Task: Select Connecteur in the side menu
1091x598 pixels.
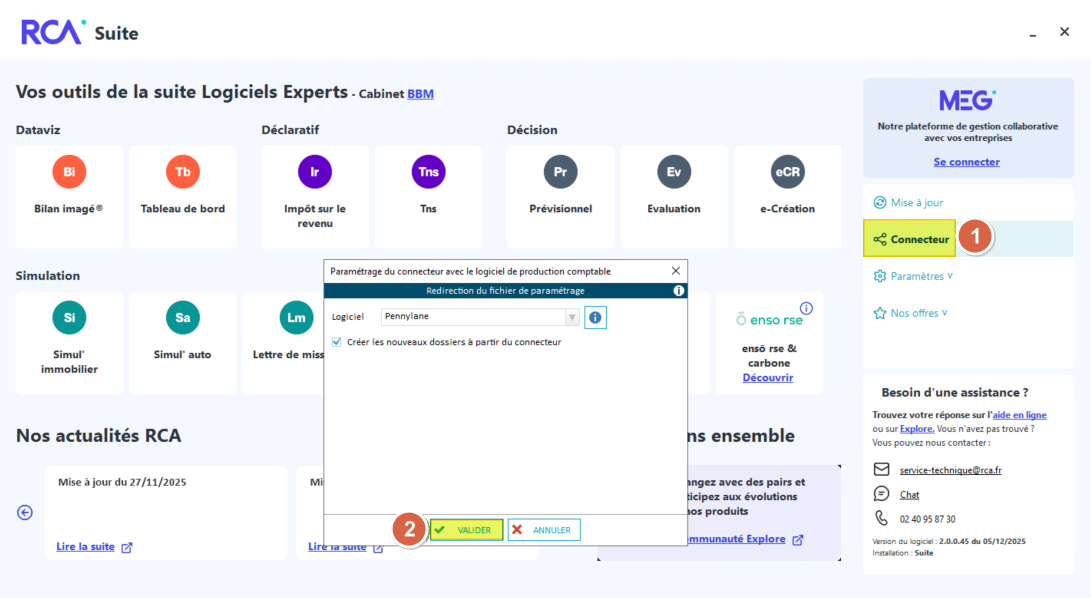Action: click(910, 239)
